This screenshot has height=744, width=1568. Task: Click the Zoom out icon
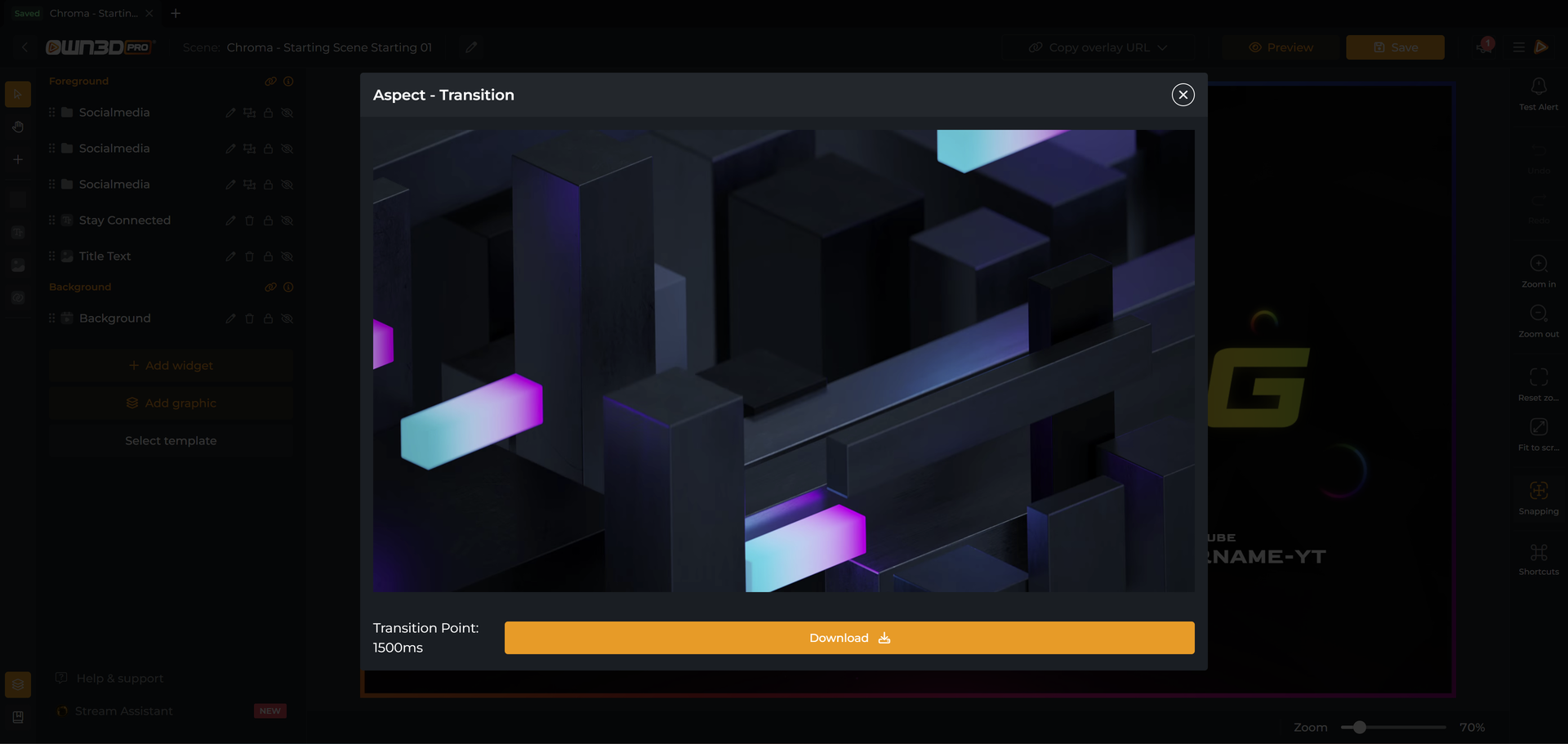point(1539,313)
